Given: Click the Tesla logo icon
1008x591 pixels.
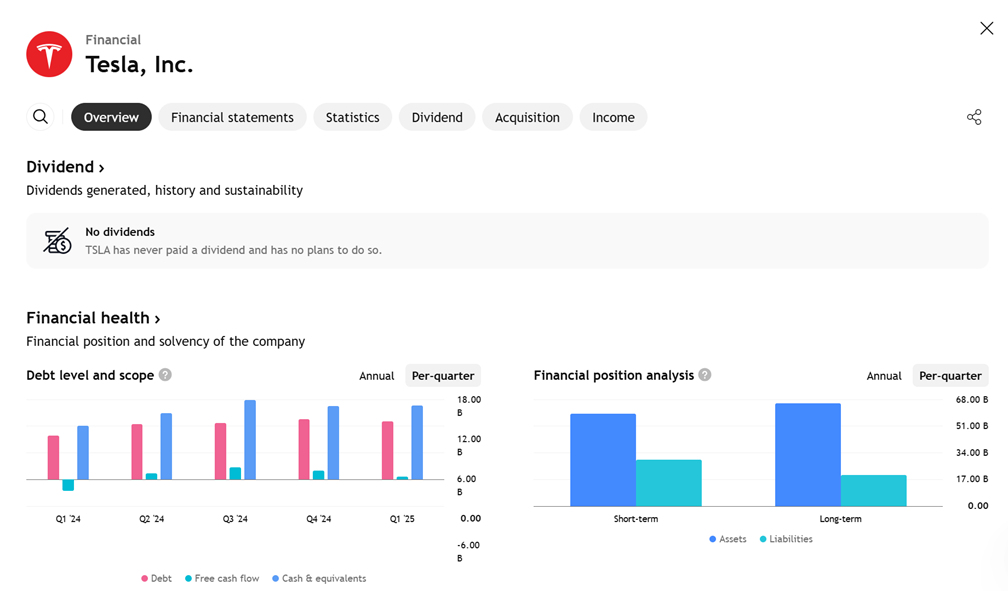Looking at the screenshot, I should pos(49,54).
